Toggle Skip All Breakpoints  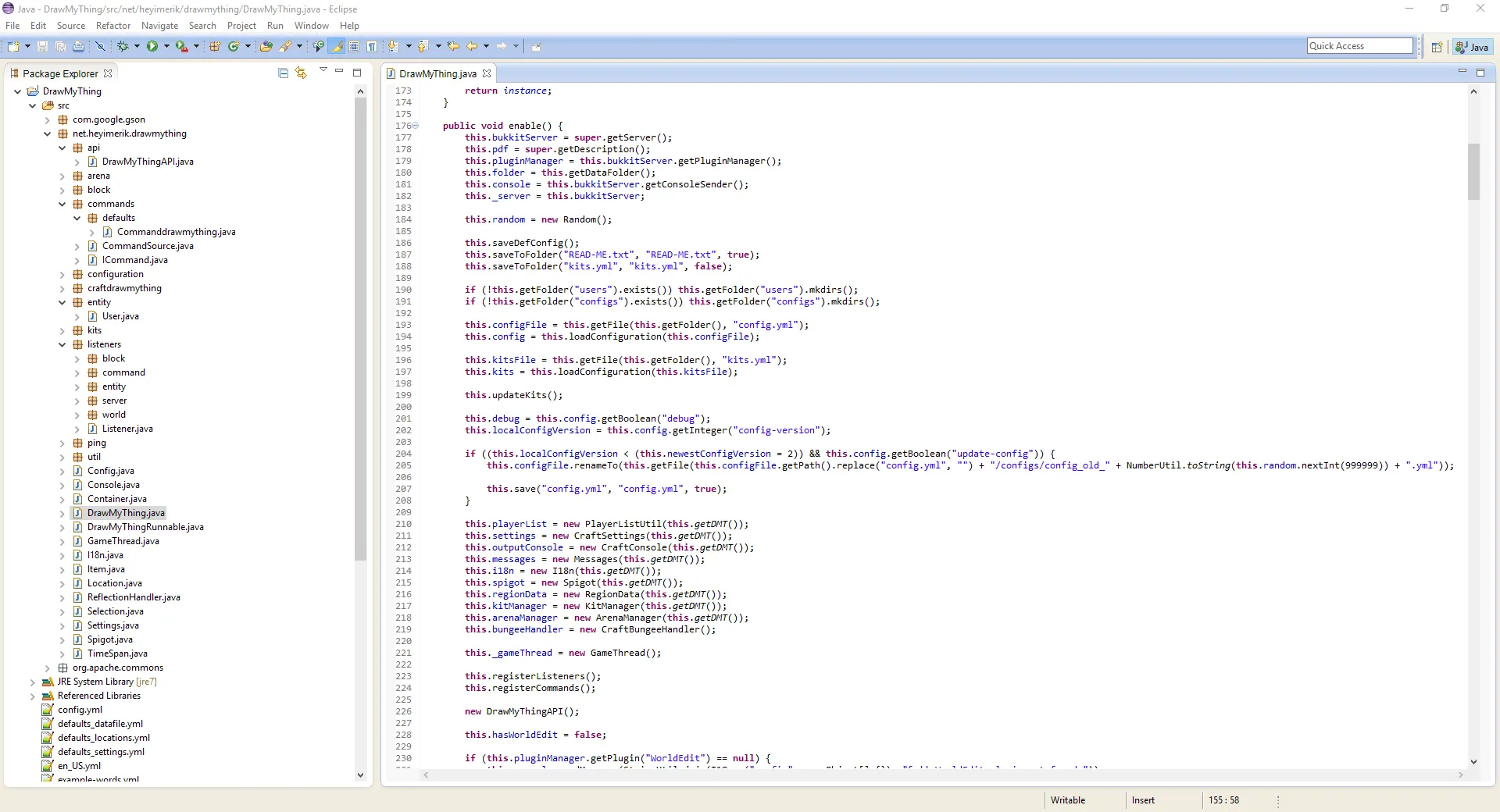tap(100, 47)
